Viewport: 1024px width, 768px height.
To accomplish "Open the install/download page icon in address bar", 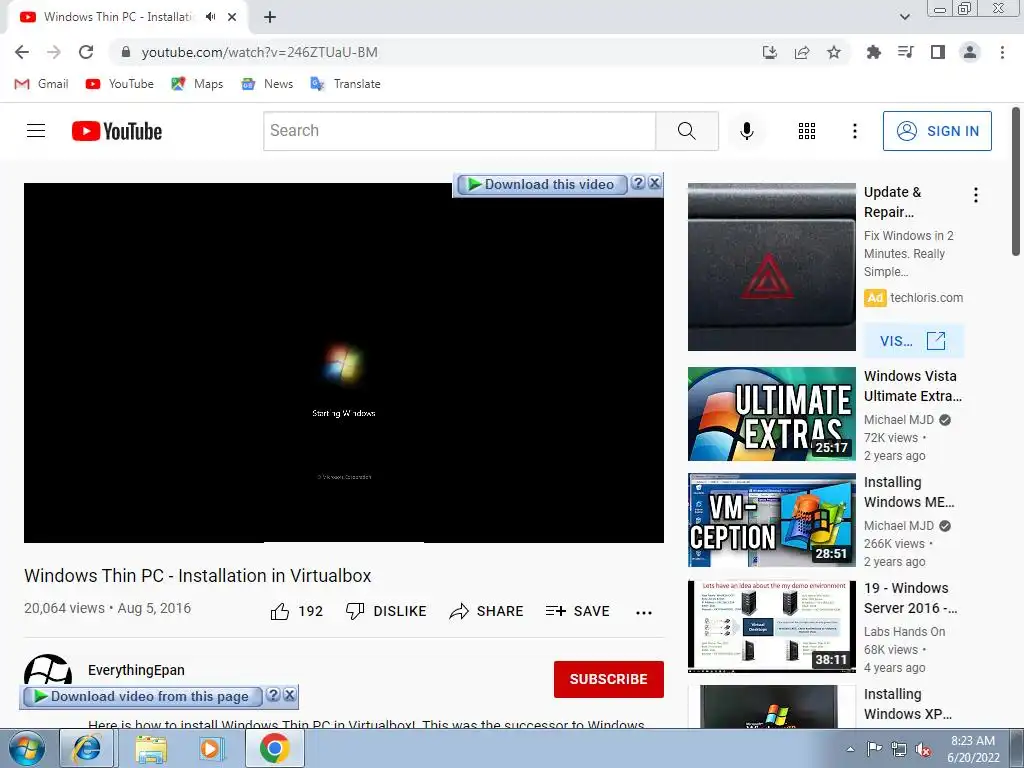I will [x=770, y=52].
